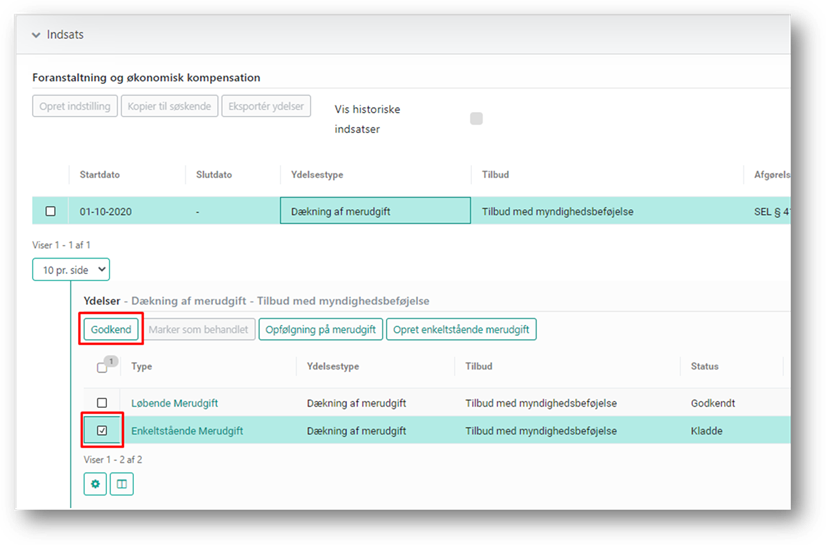The width and height of the screenshot is (826, 545).
Task: Click Kopier til søskende button
Action: (169, 106)
